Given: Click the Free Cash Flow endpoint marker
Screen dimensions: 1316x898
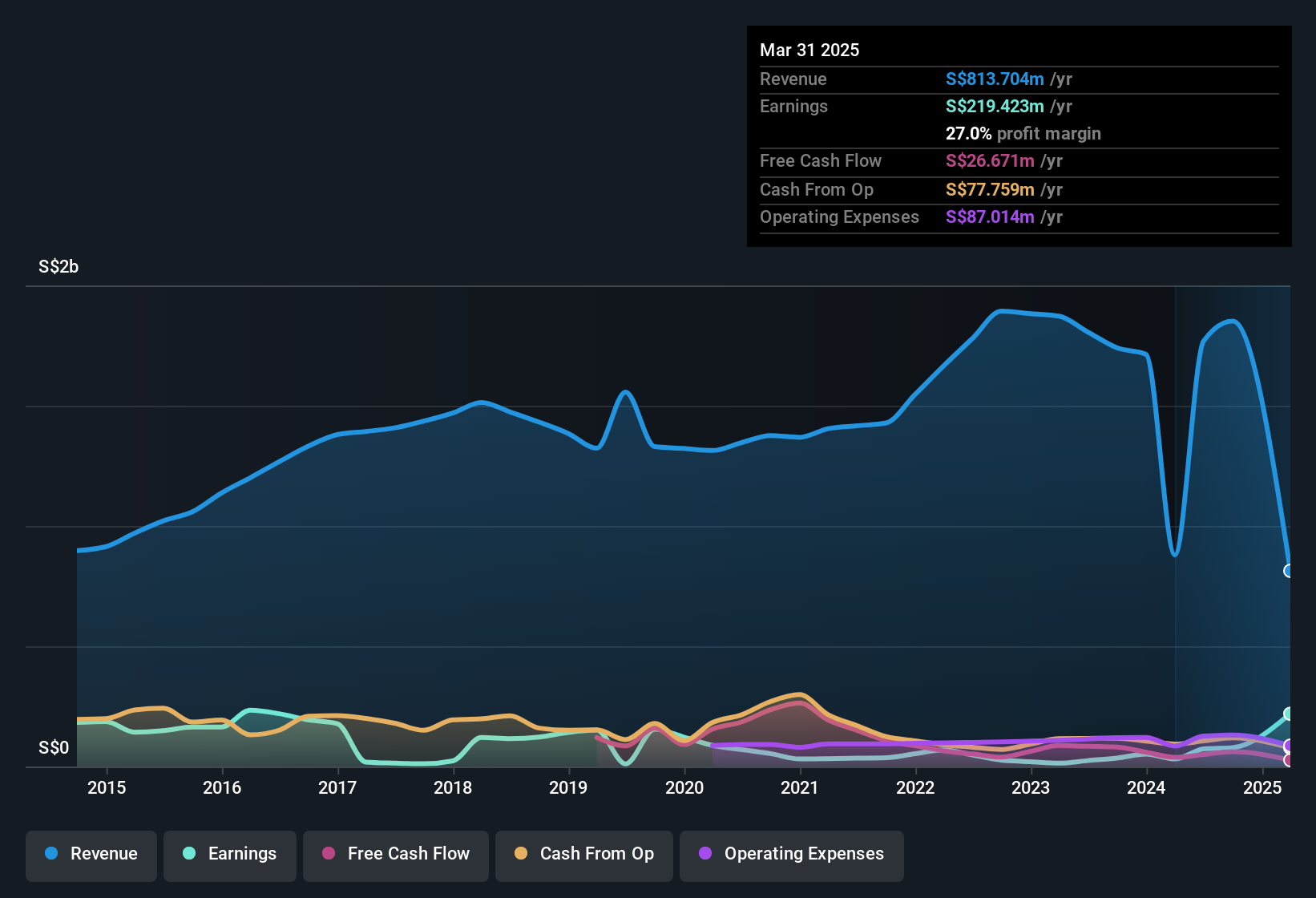Looking at the screenshot, I should [1289, 760].
